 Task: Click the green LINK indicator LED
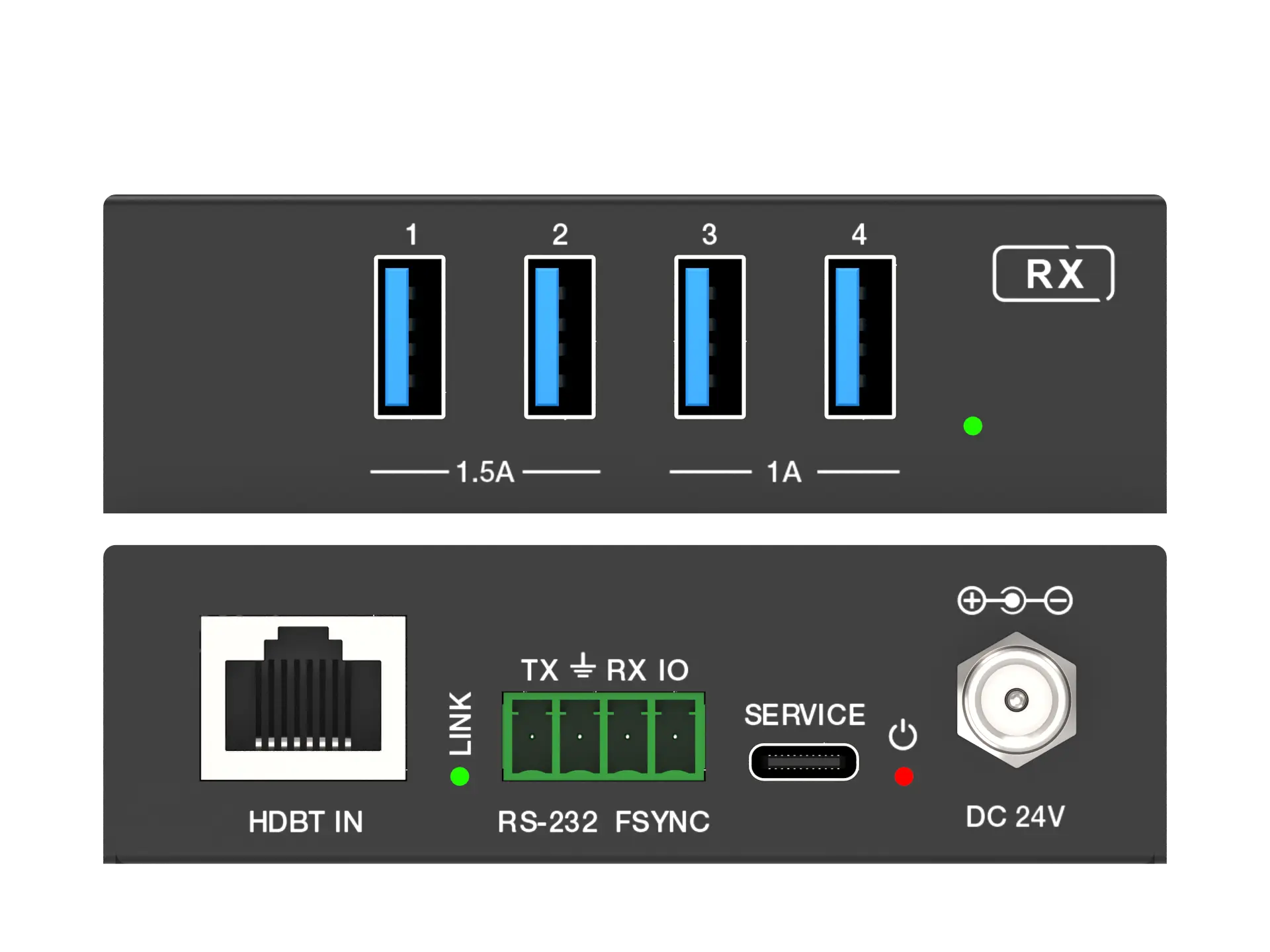[x=460, y=776]
